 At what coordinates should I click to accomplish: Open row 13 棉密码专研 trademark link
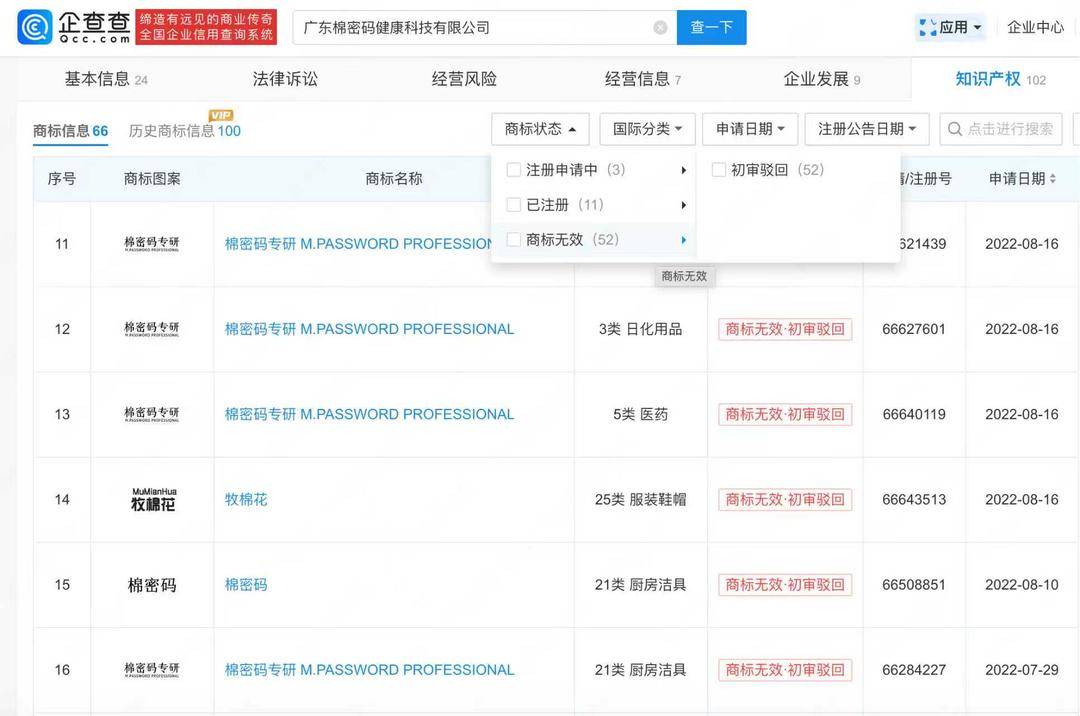coord(369,414)
